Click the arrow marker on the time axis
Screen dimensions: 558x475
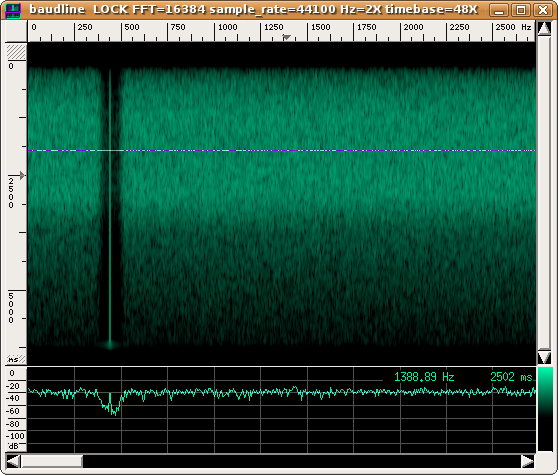pyautogui.click(x=22, y=175)
